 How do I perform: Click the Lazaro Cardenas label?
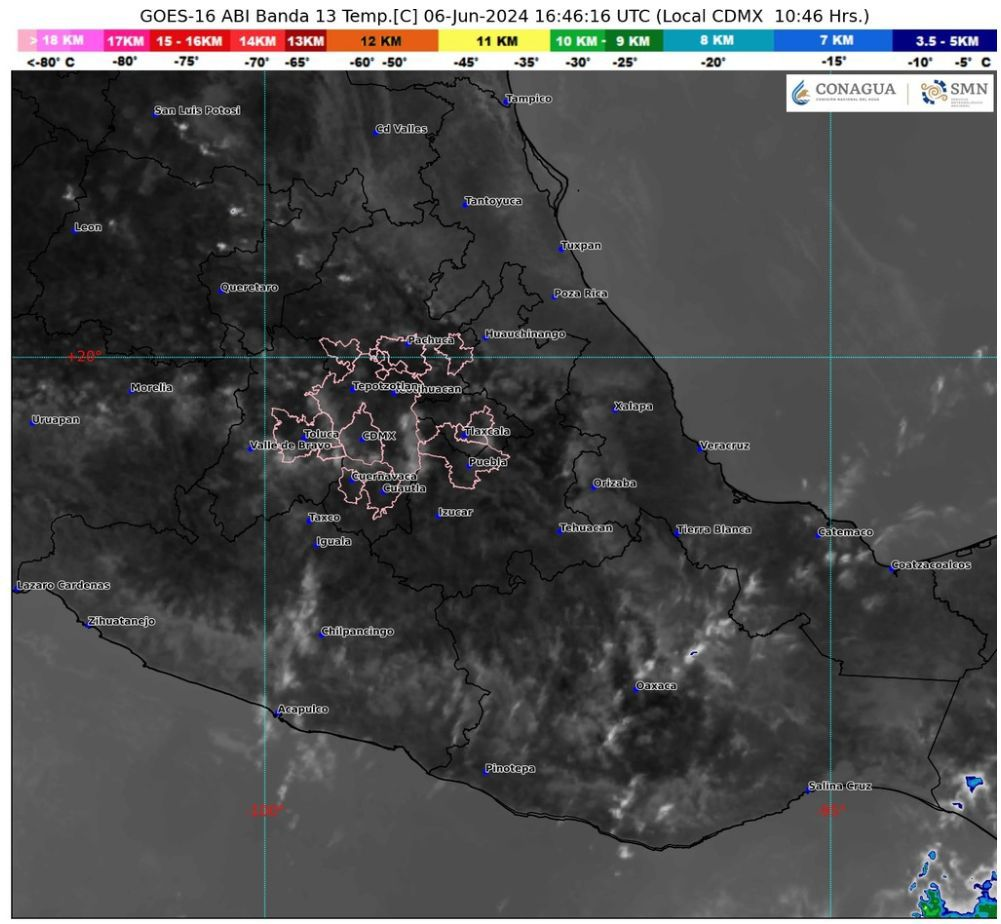pyautogui.click(x=65, y=584)
